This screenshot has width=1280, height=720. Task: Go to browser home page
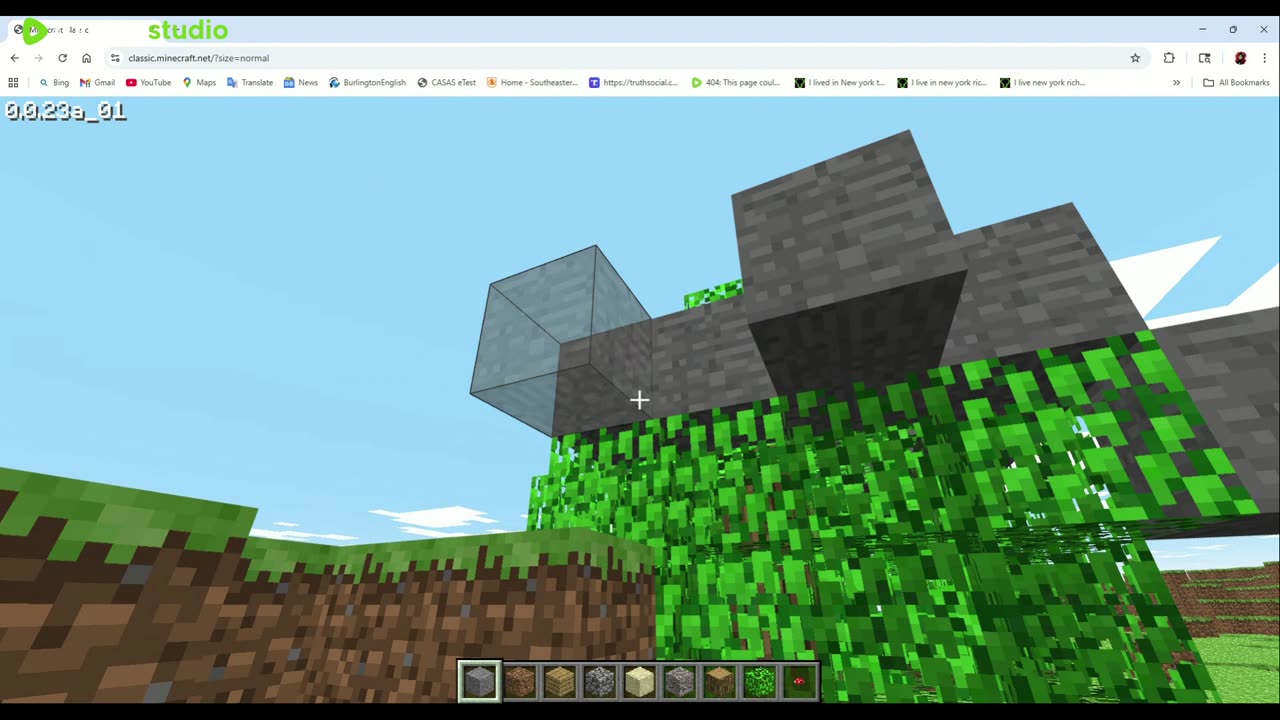click(x=86, y=58)
